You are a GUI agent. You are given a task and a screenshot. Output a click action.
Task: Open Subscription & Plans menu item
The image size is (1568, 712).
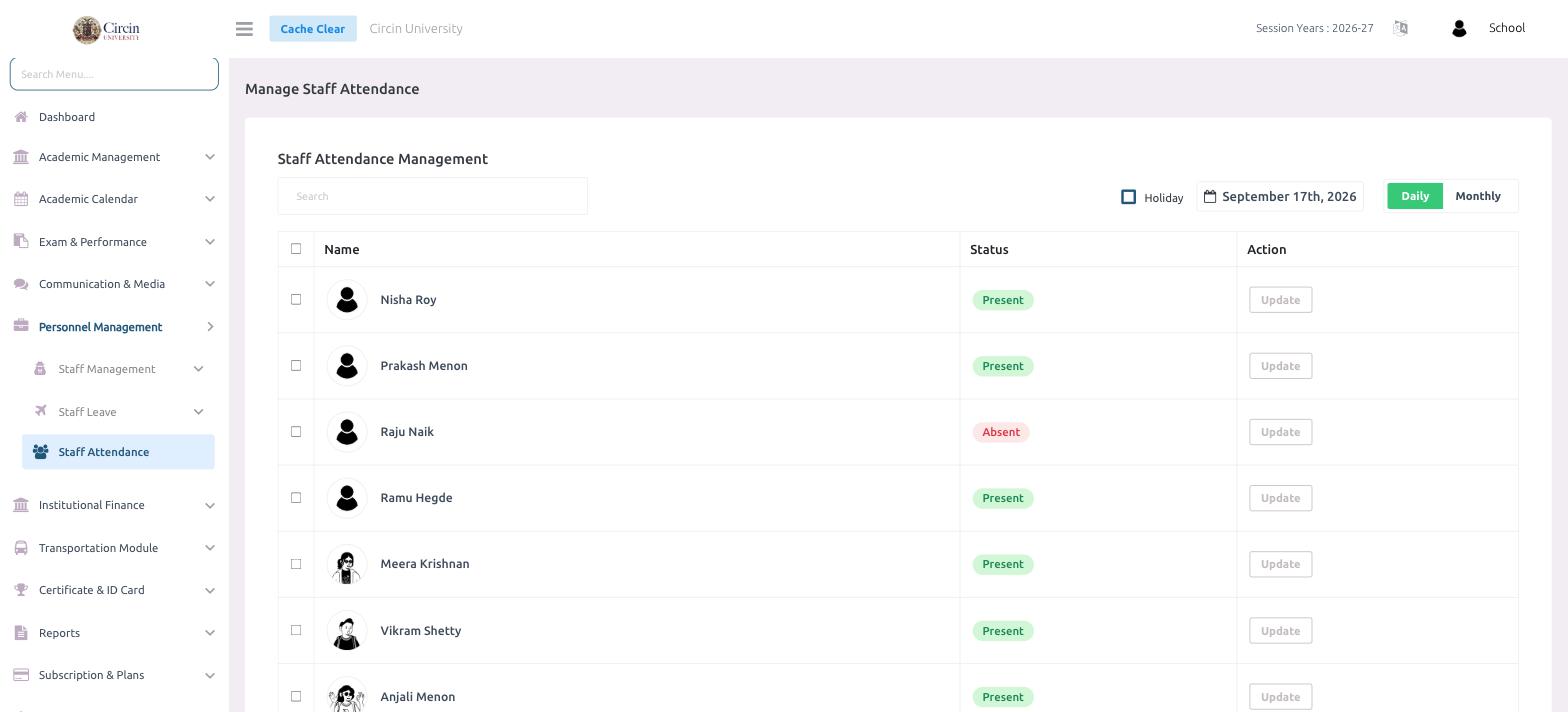pyautogui.click(x=114, y=675)
